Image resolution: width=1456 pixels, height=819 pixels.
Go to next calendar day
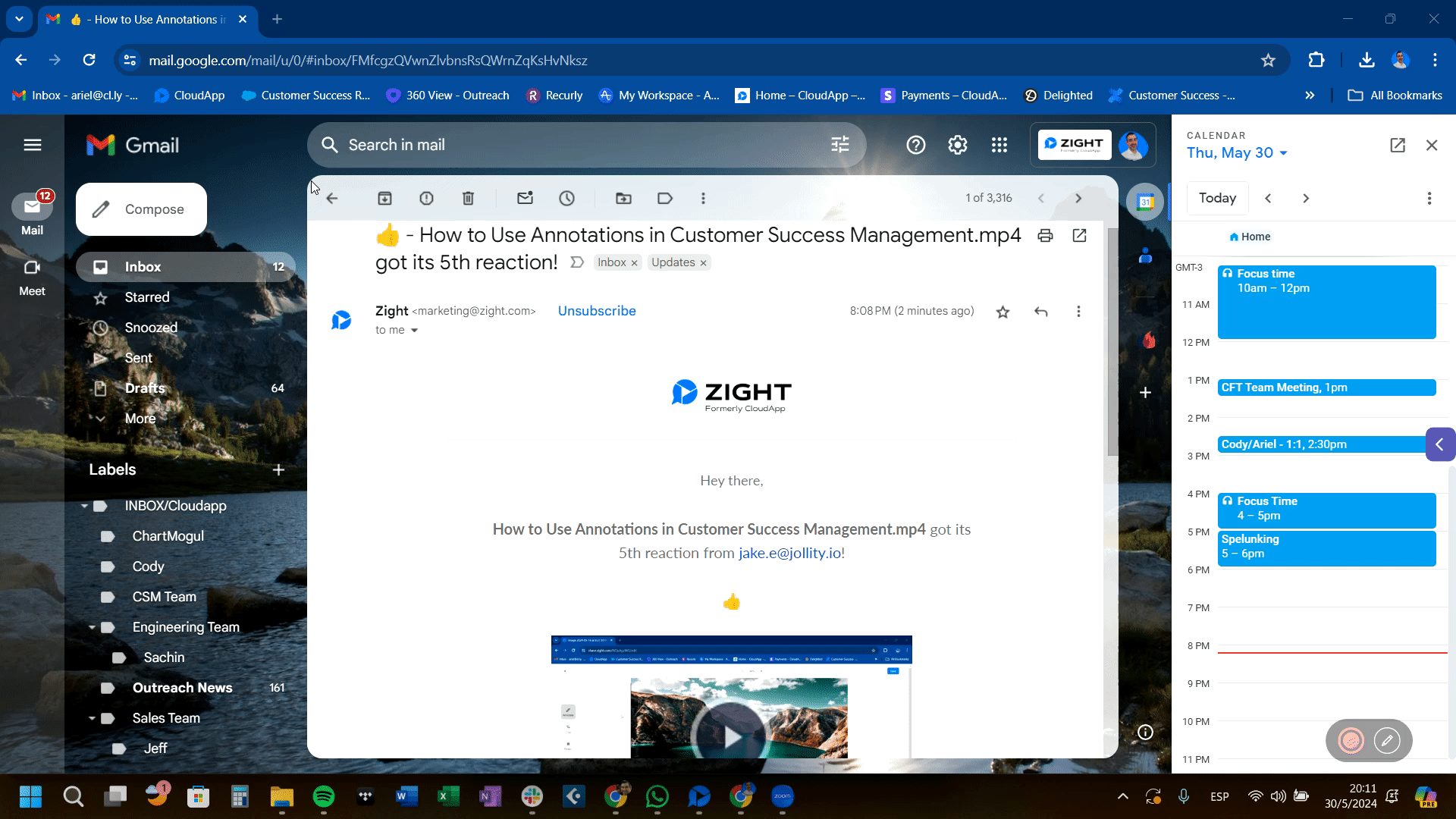click(x=1306, y=198)
